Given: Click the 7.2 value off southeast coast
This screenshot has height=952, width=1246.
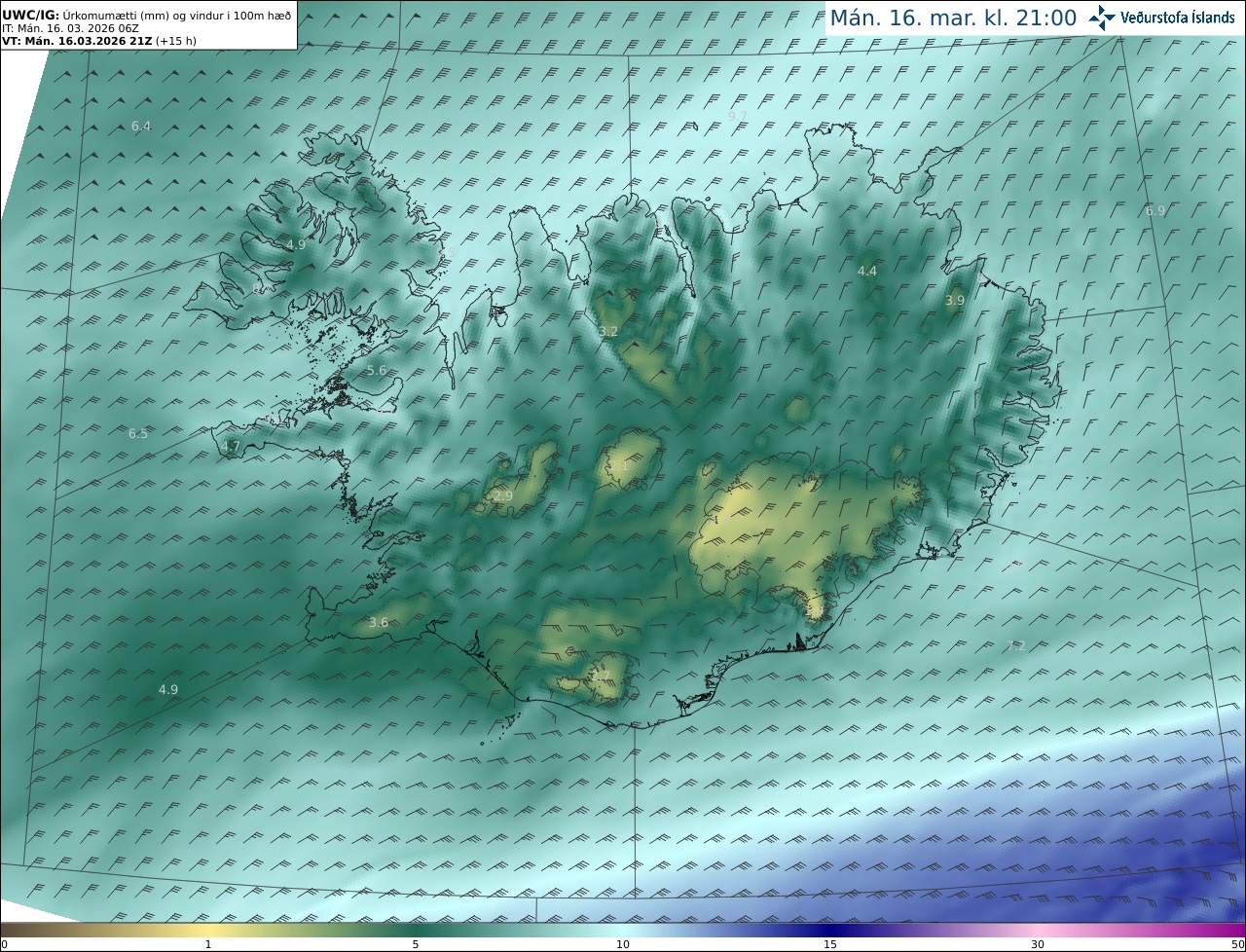Looking at the screenshot, I should pyautogui.click(x=1016, y=645).
